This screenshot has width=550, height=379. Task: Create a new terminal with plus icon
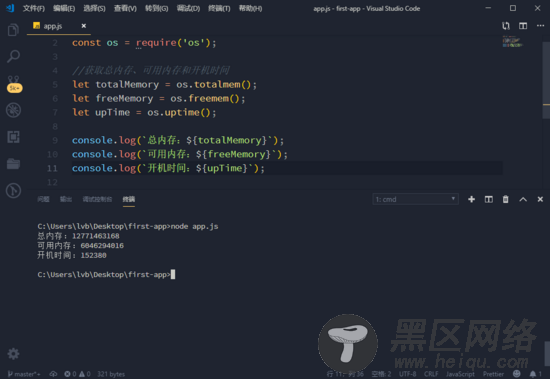click(471, 199)
